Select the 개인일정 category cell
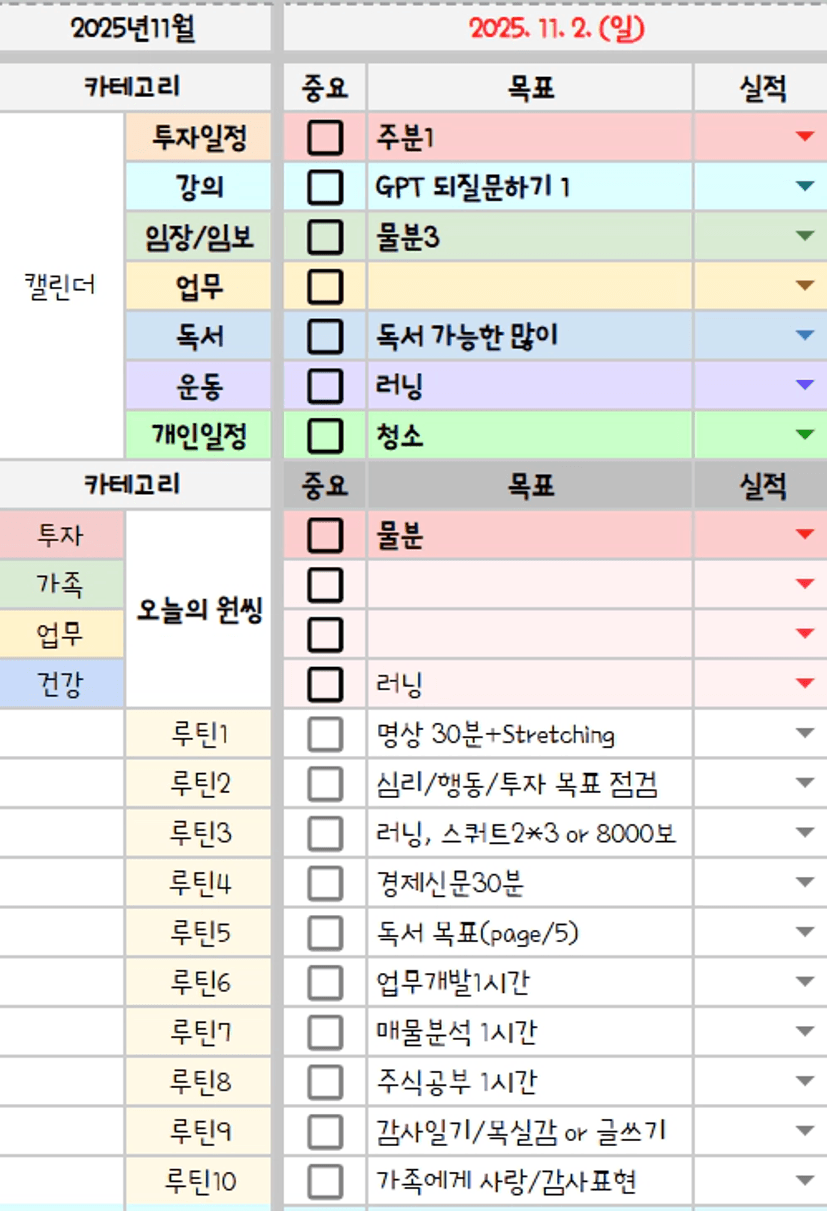The image size is (827, 1211). click(198, 436)
